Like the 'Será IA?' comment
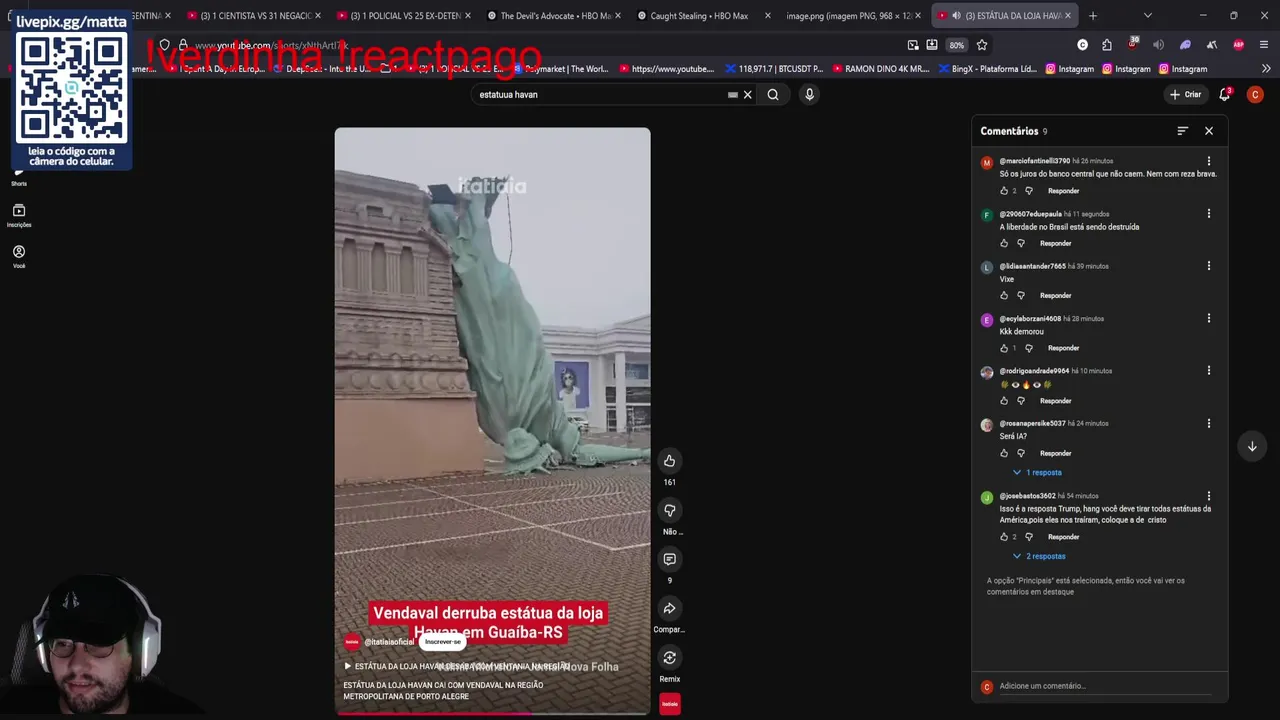The height and width of the screenshot is (720, 1280). (x=1004, y=453)
